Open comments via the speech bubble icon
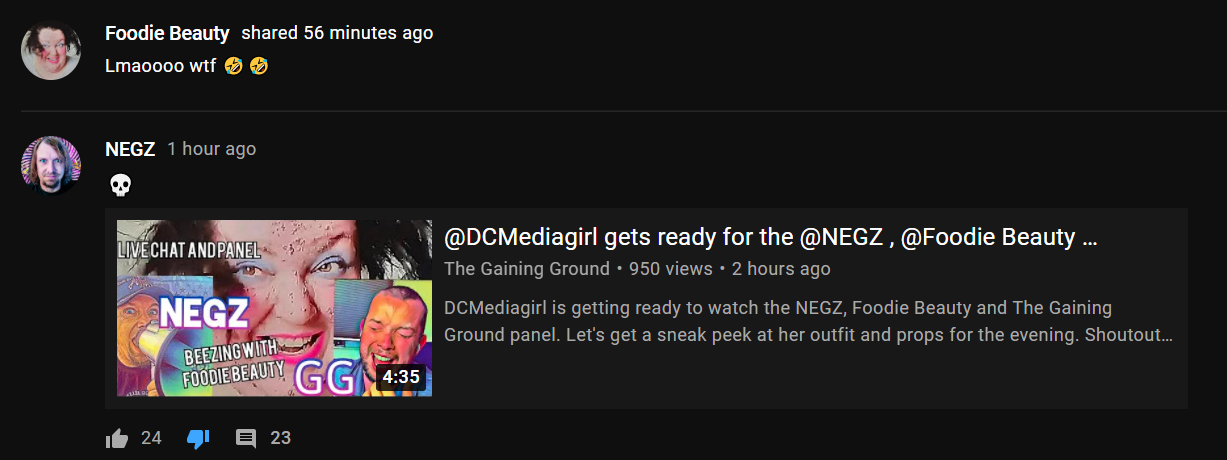Screen dimensions: 1227x460 click(x=246, y=438)
